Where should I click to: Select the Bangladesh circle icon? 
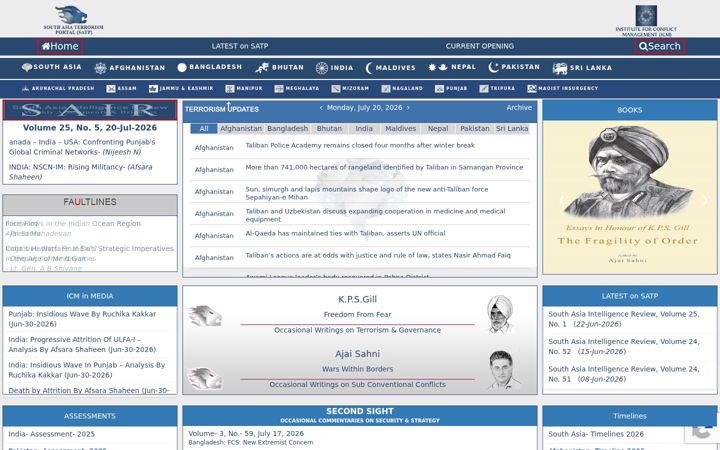click(182, 68)
